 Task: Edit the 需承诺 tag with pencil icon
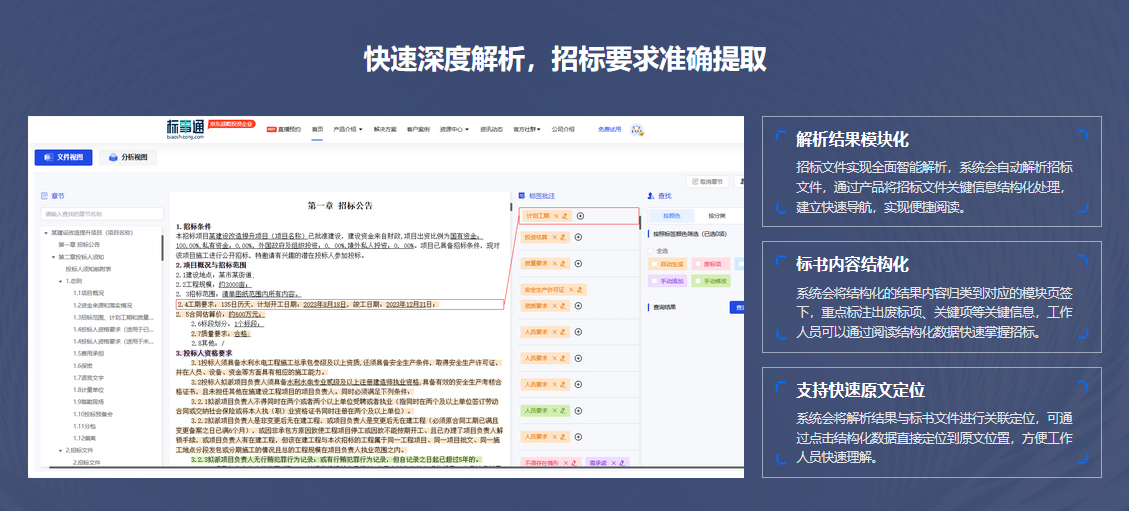[x=621, y=463]
